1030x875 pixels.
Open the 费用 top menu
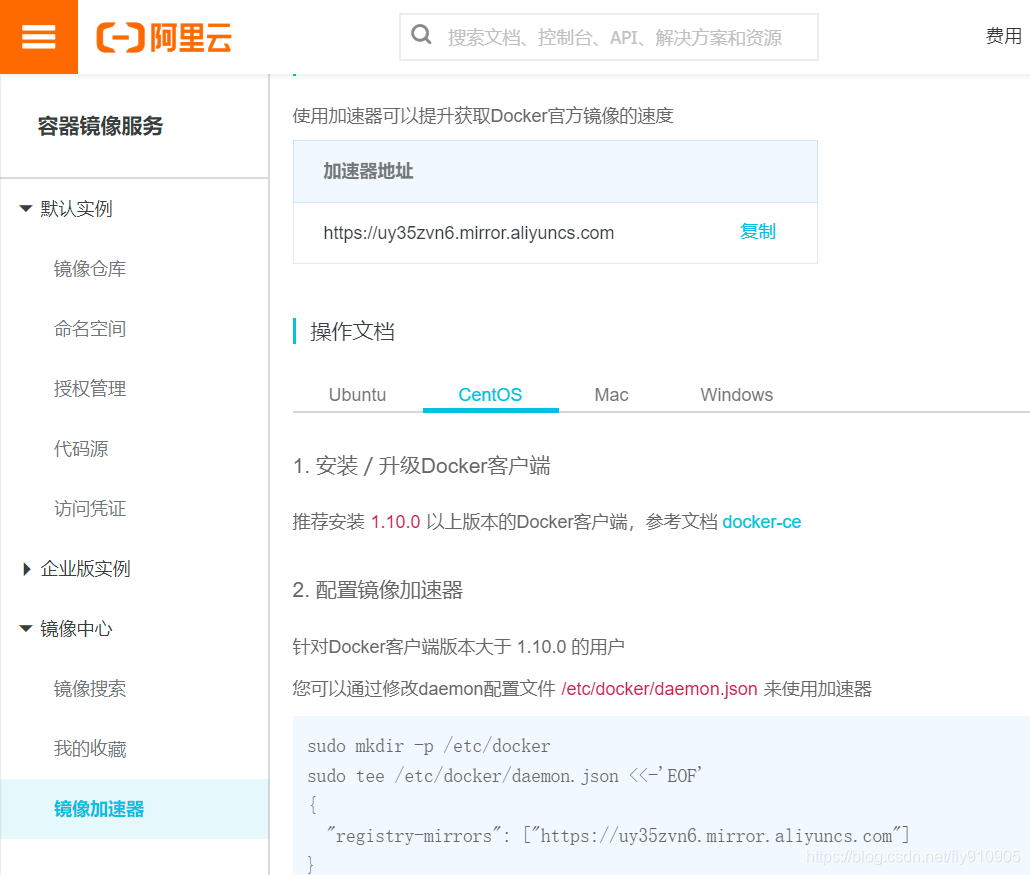(x=1003, y=35)
